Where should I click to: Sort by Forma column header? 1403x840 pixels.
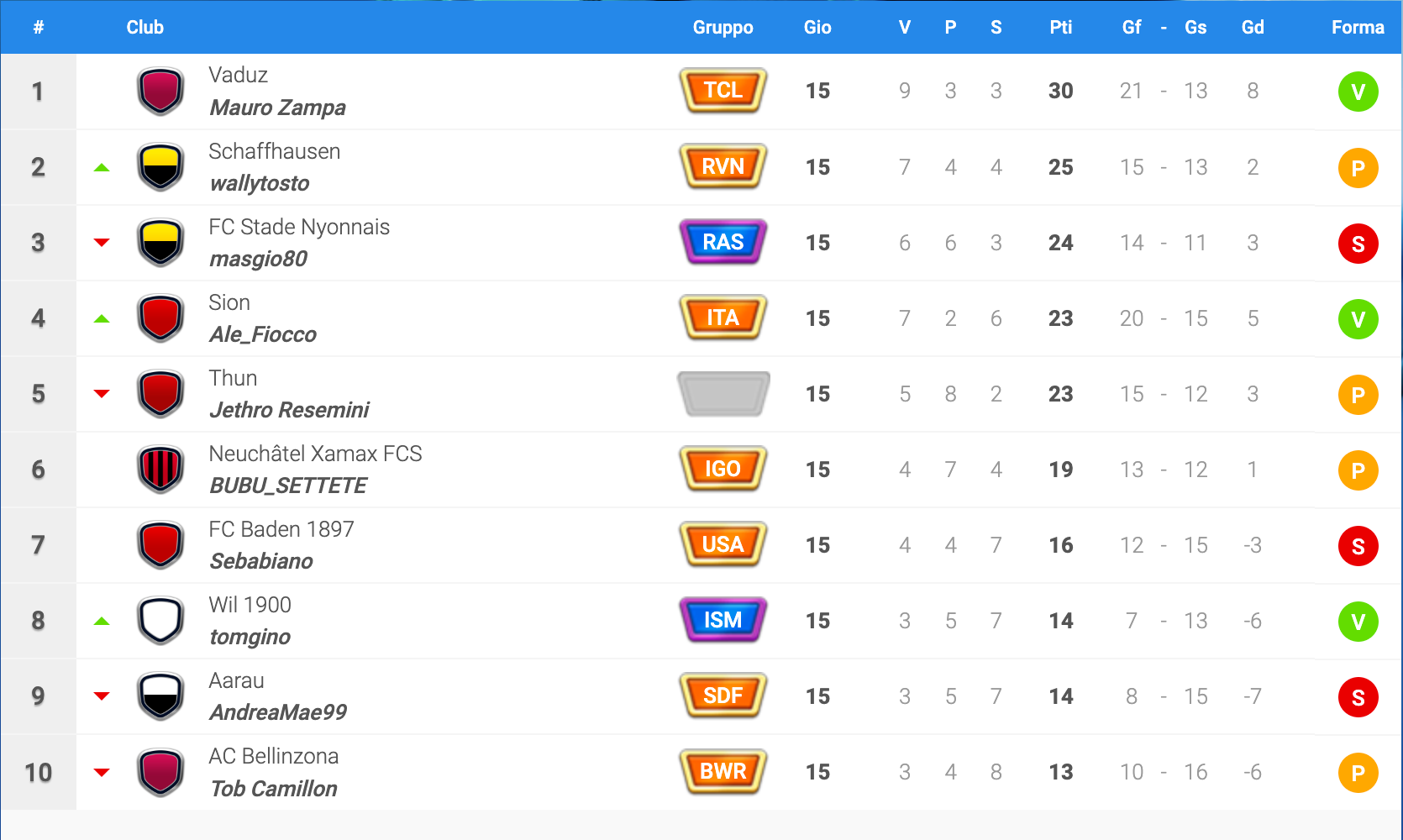(1358, 27)
